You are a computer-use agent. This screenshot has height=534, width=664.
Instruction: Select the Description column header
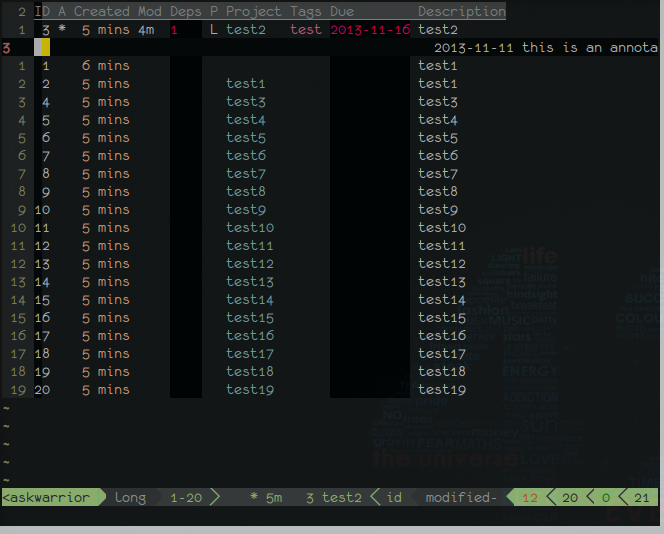click(x=461, y=12)
